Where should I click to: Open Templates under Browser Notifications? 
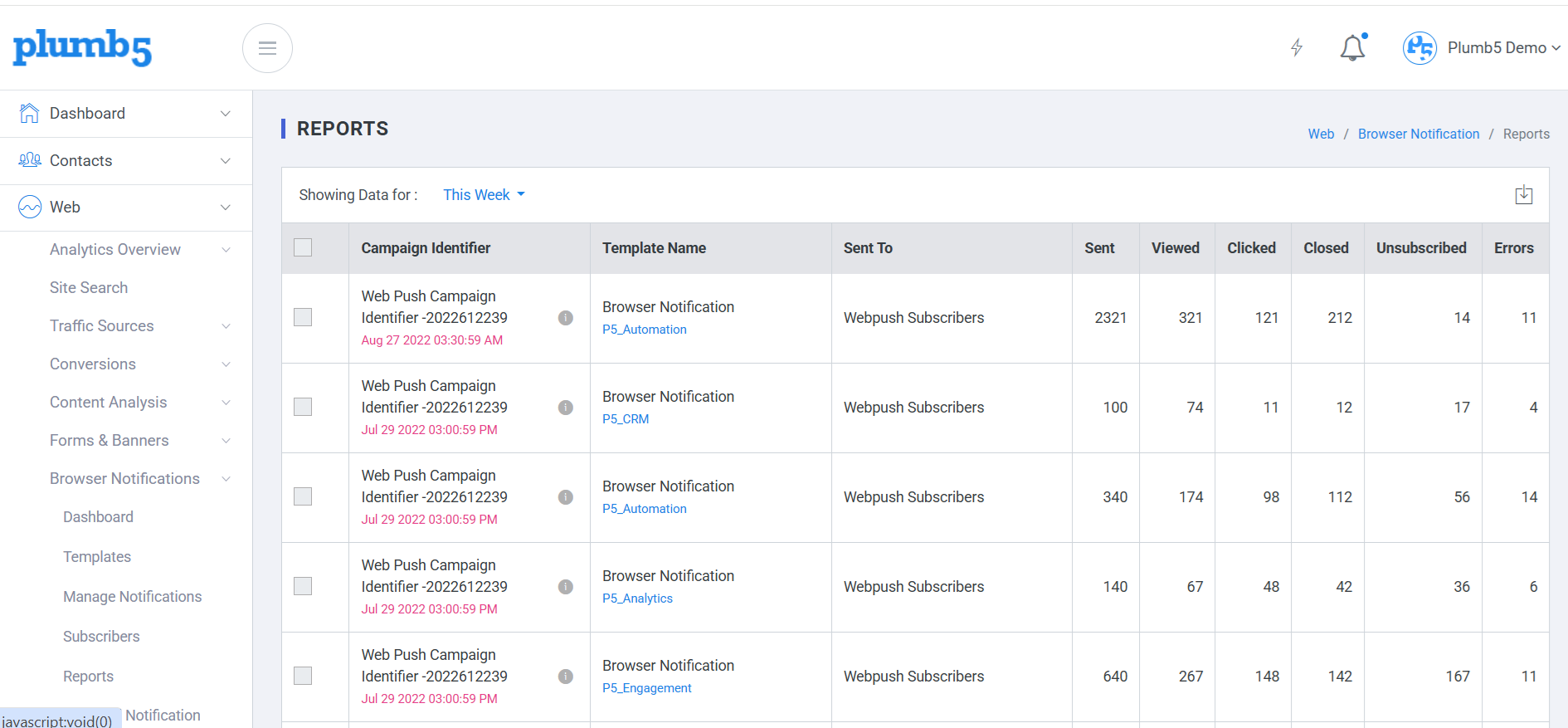click(97, 557)
